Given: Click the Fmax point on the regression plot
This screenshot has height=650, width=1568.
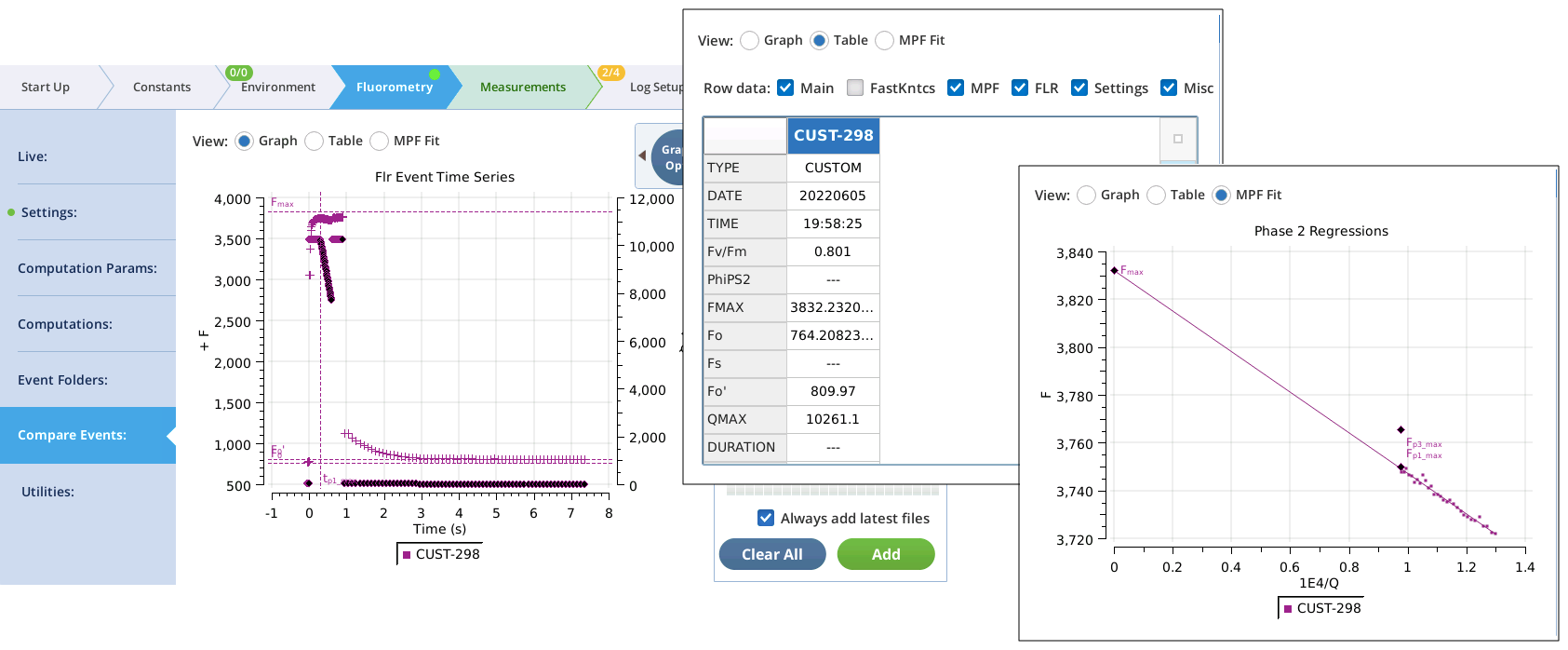Looking at the screenshot, I should point(1114,270).
